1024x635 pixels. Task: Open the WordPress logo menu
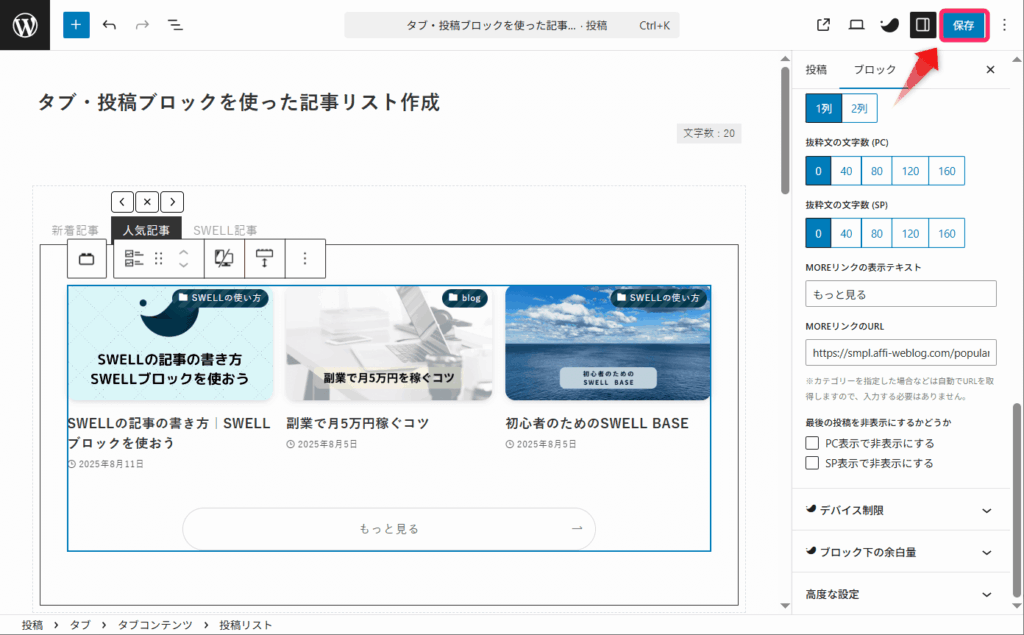[x=25, y=25]
